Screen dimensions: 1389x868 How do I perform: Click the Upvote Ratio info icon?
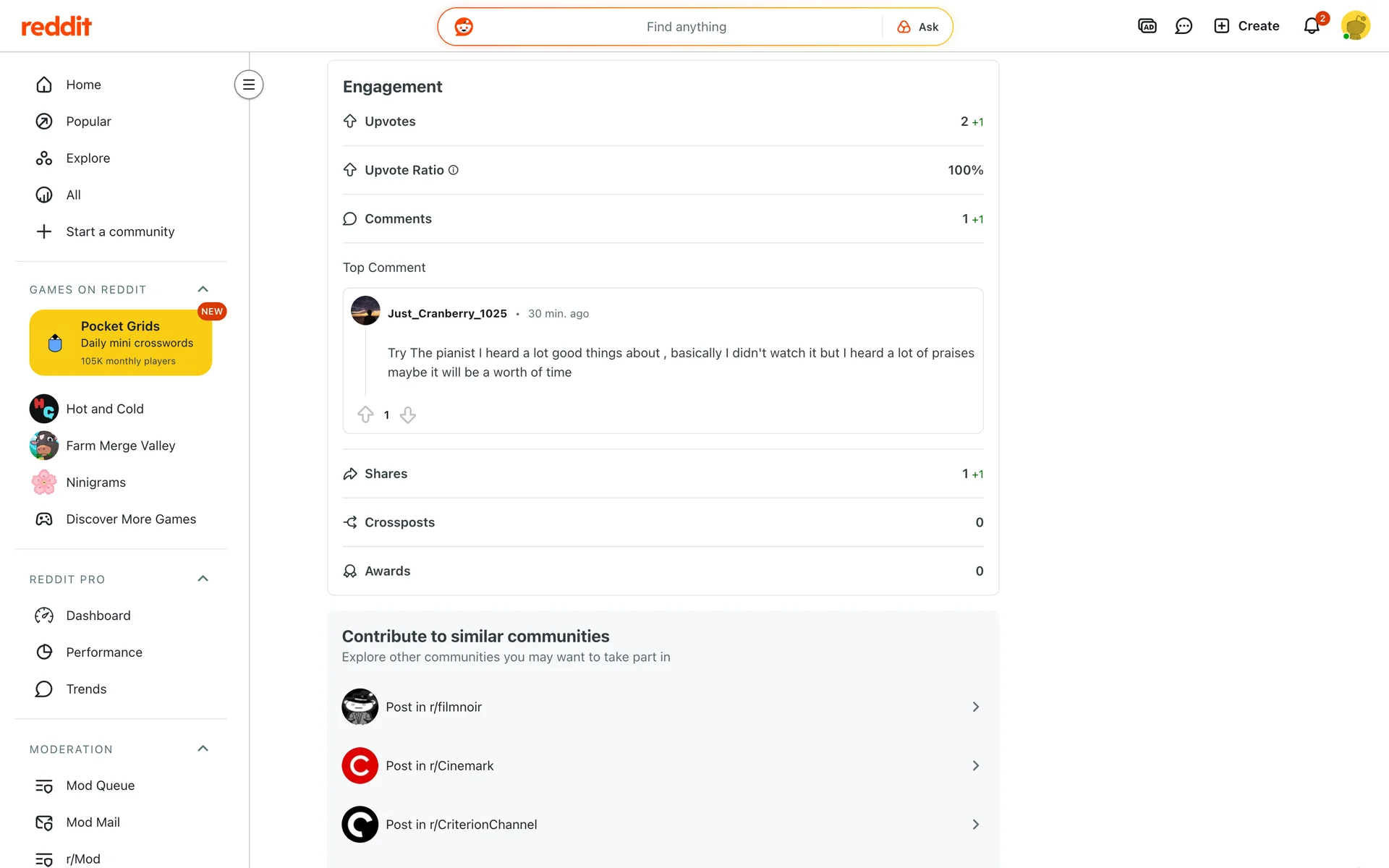454,170
